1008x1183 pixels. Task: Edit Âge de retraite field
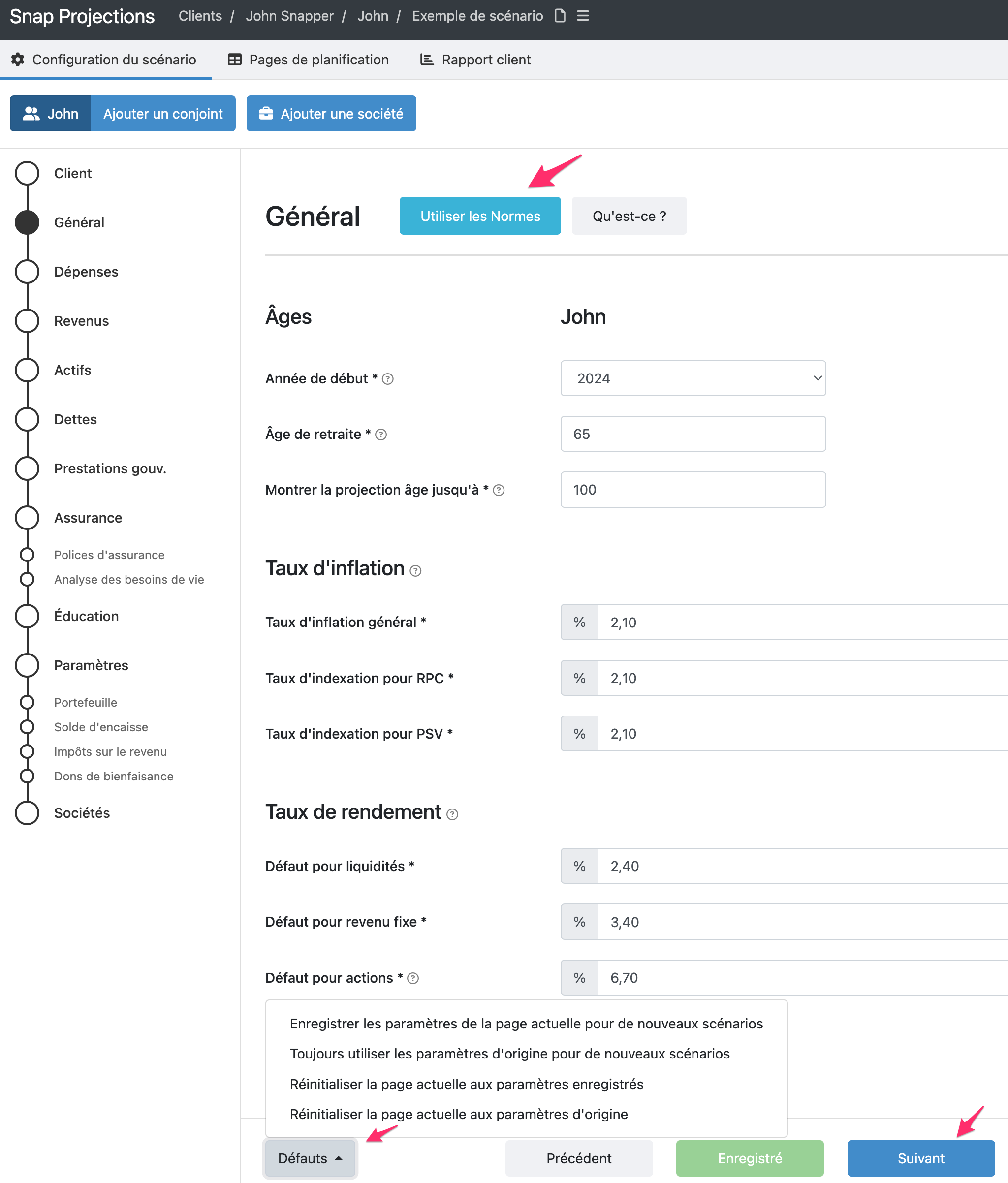[x=693, y=434]
